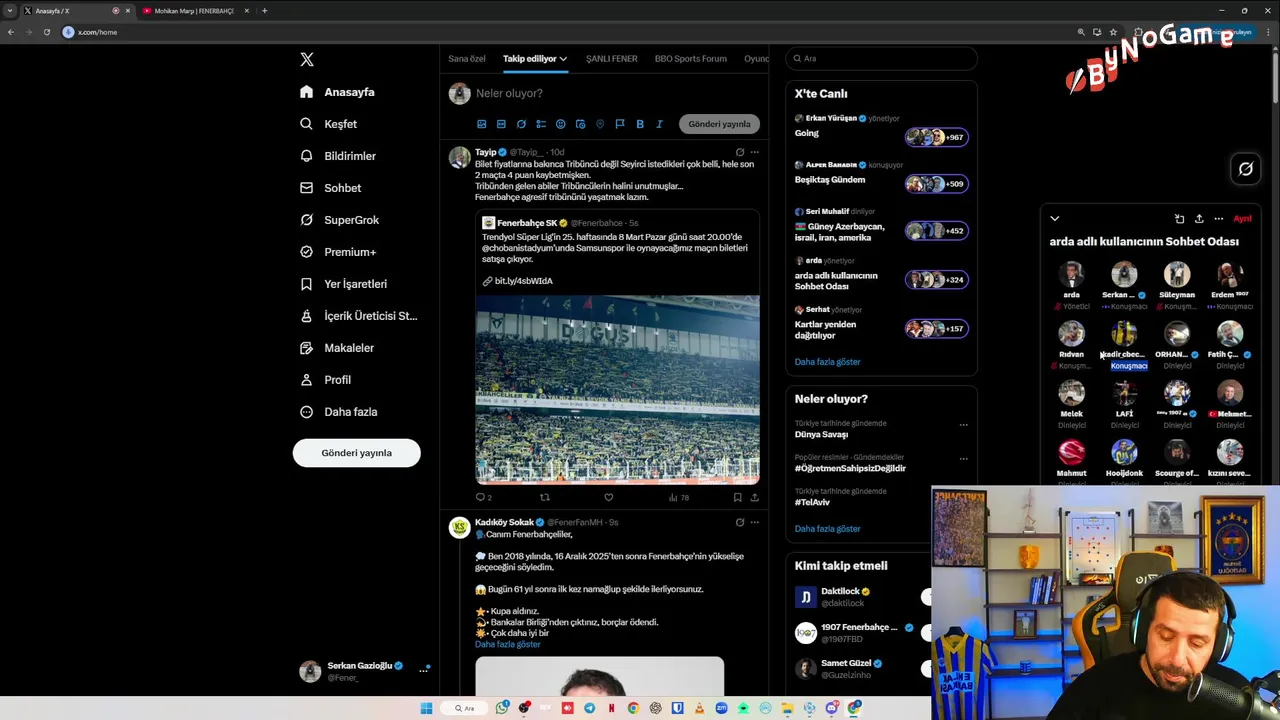Share Tayip's post
Screen dimensions: 1280x720
pos(754,497)
